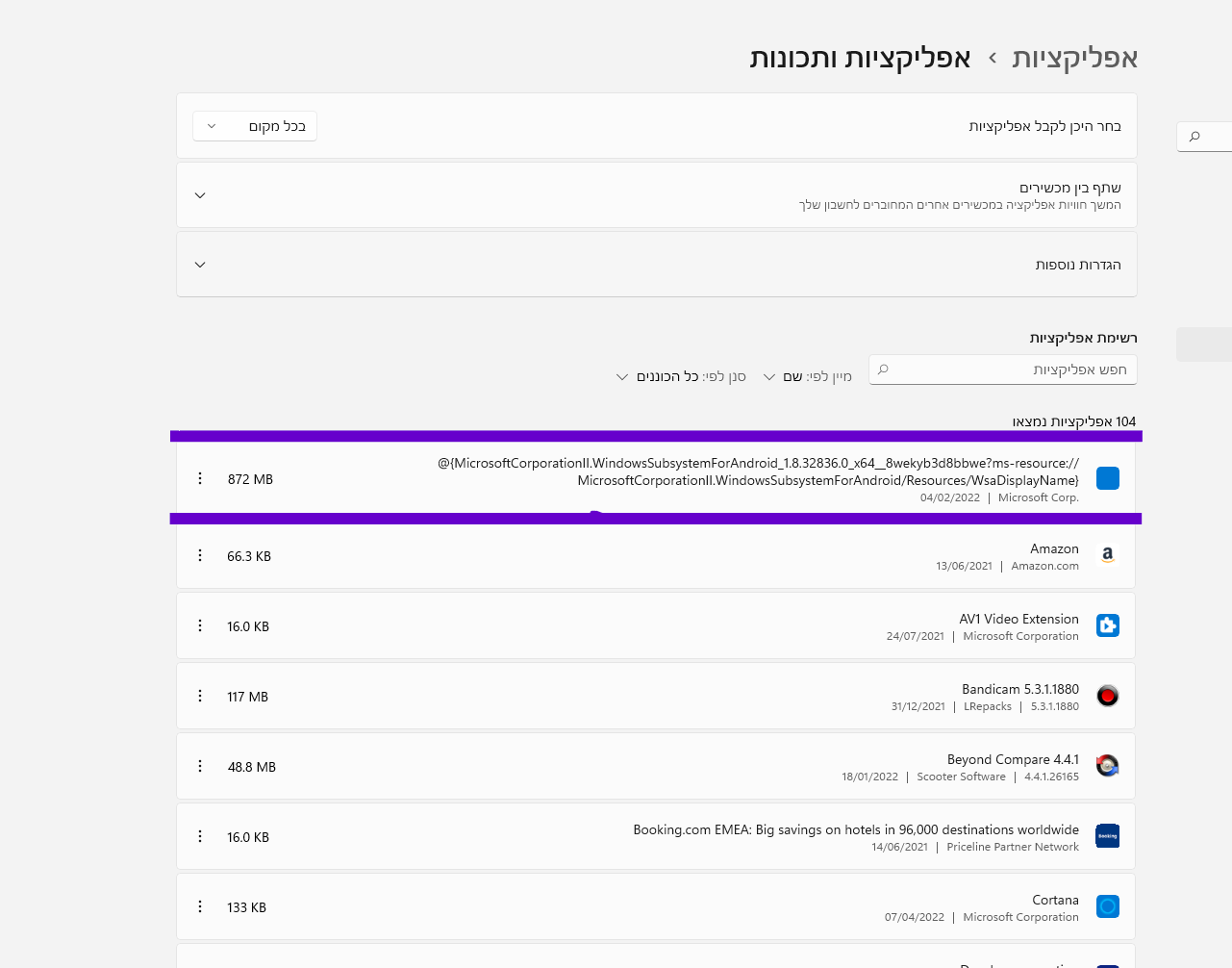This screenshot has height=968, width=1232.
Task: Click the 'אפליקציות ותכונות' page title
Action: (x=860, y=58)
